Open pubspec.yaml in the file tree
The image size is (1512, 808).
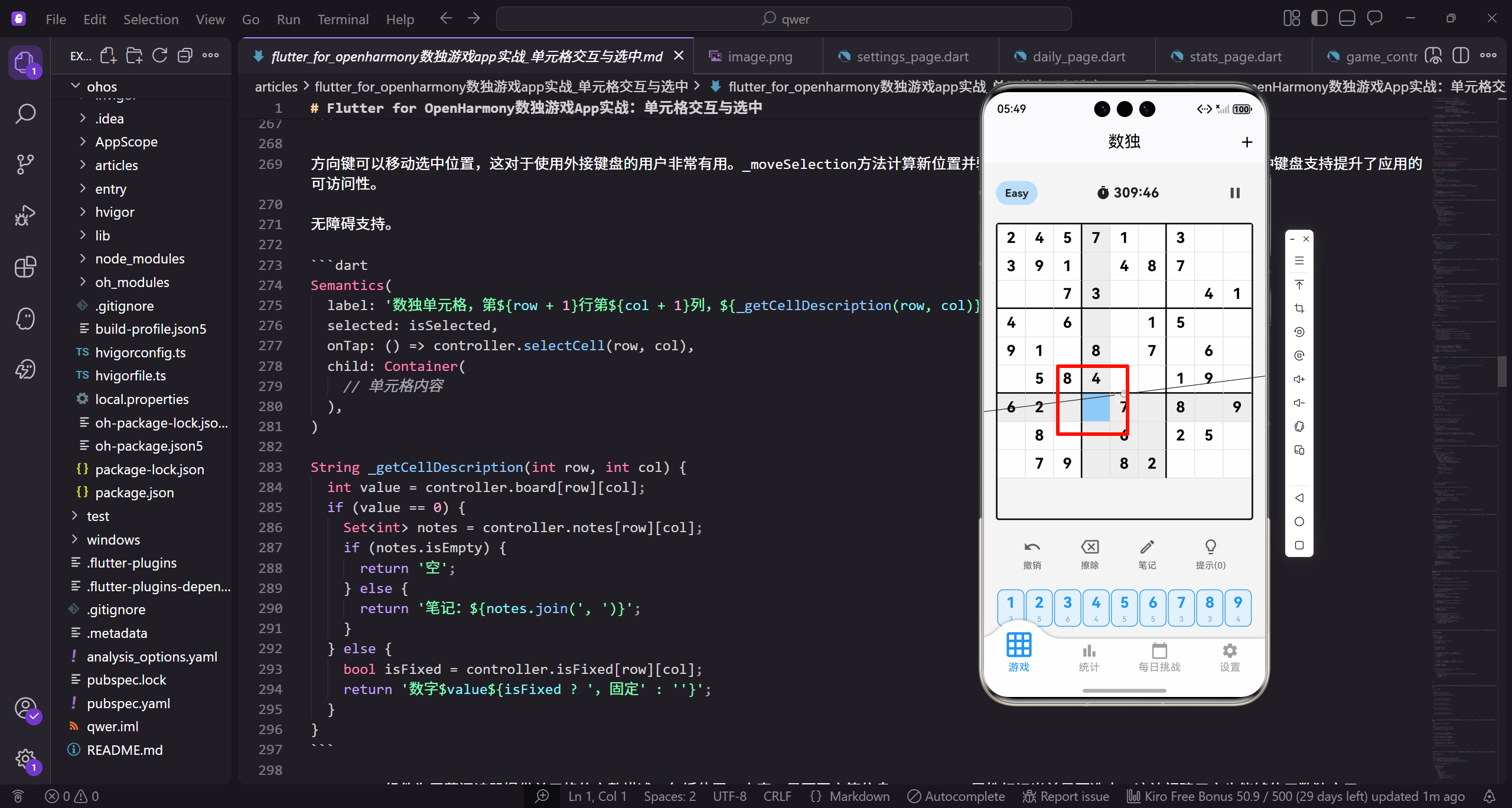128,703
